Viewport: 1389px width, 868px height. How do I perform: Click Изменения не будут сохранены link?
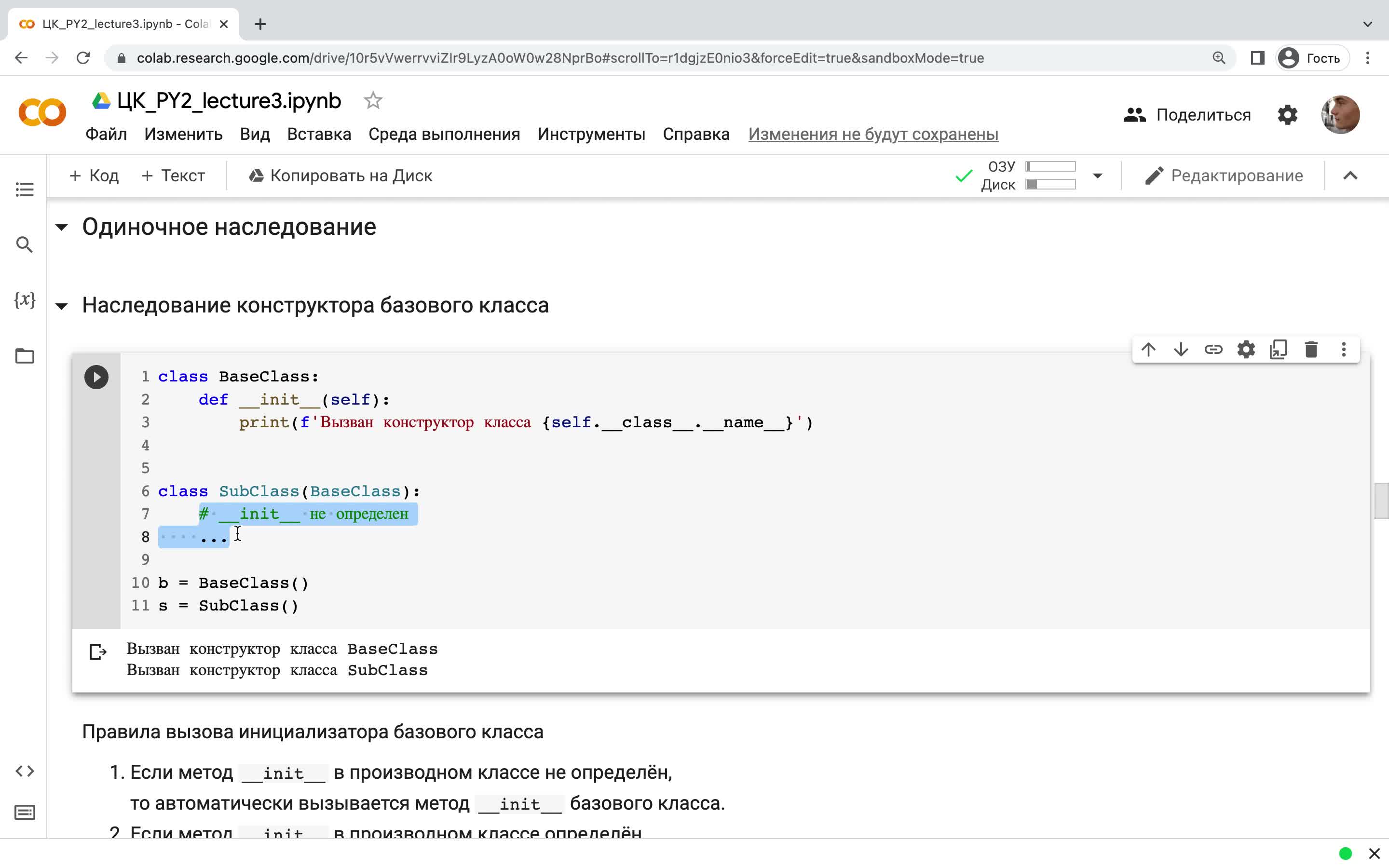(873, 135)
